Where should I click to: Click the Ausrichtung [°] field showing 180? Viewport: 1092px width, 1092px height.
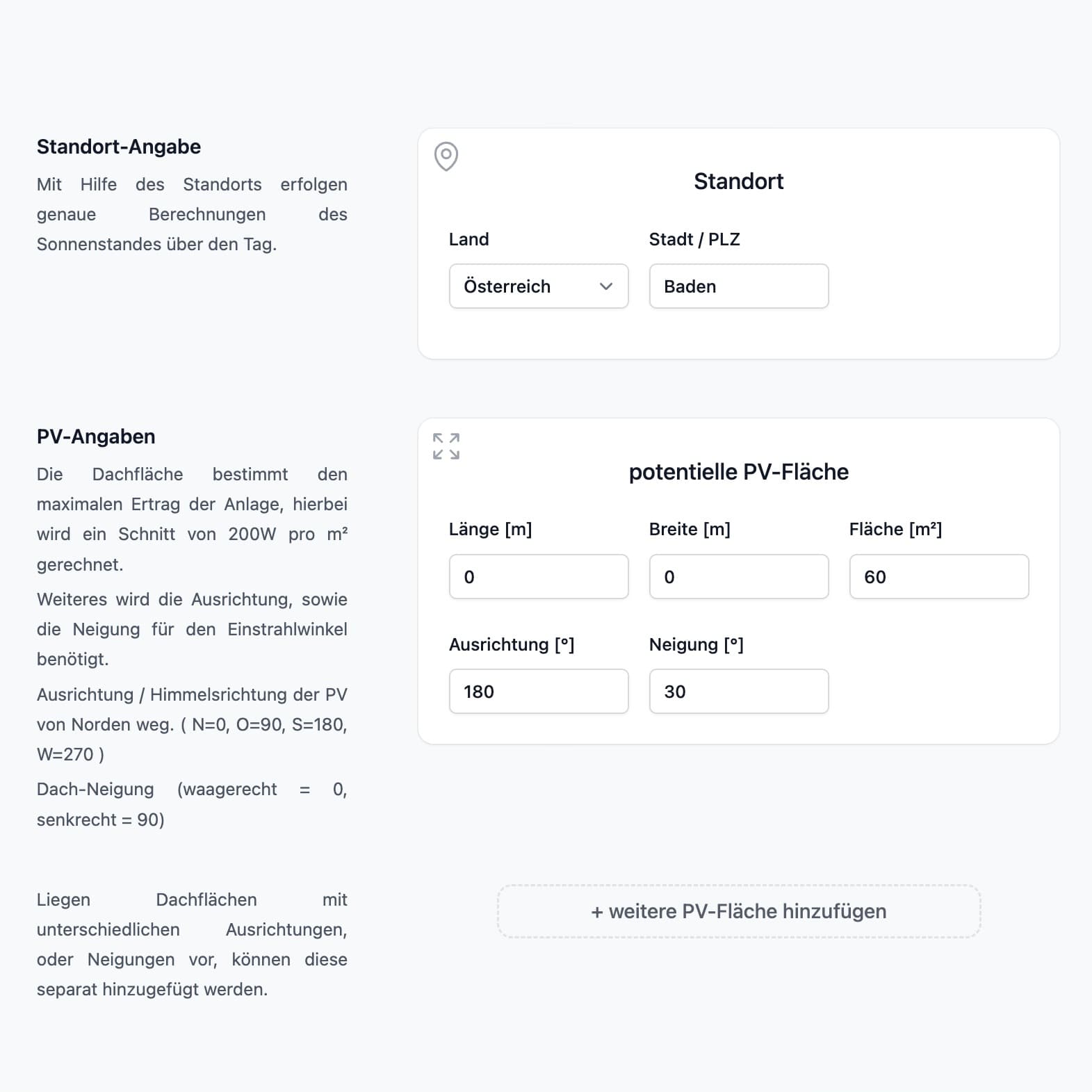coord(539,692)
